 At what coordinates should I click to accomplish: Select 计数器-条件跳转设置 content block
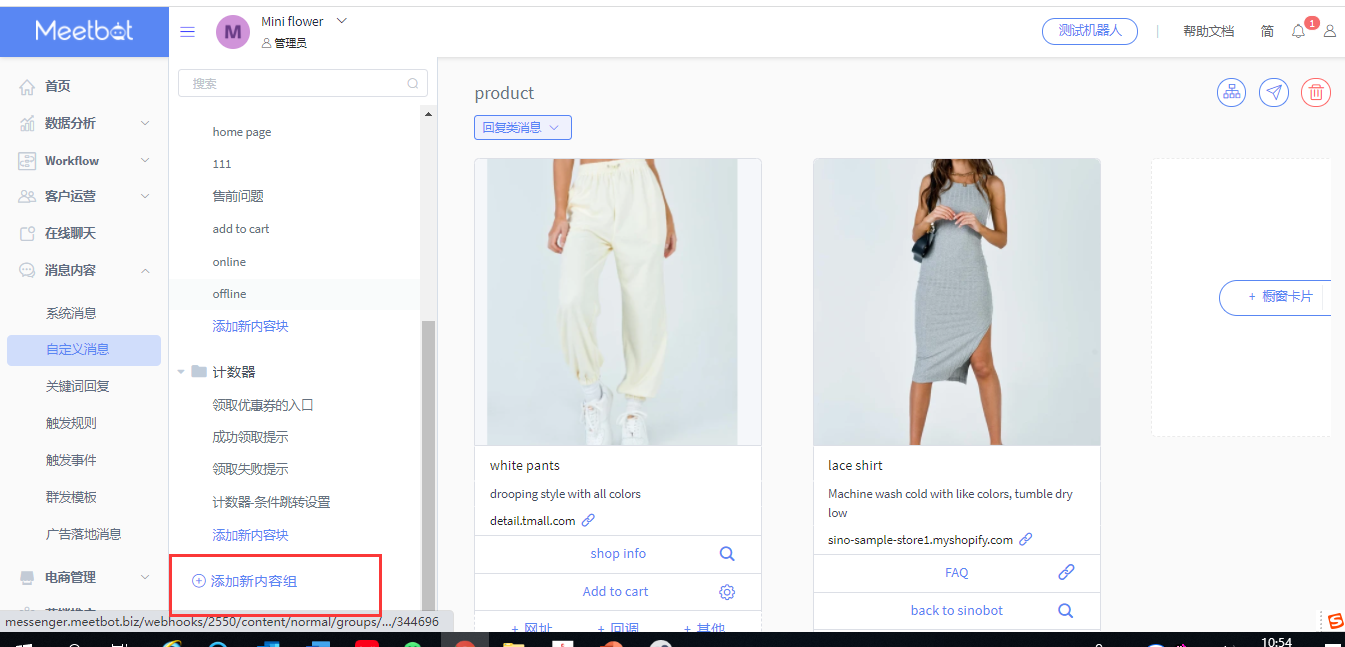click(x=271, y=502)
